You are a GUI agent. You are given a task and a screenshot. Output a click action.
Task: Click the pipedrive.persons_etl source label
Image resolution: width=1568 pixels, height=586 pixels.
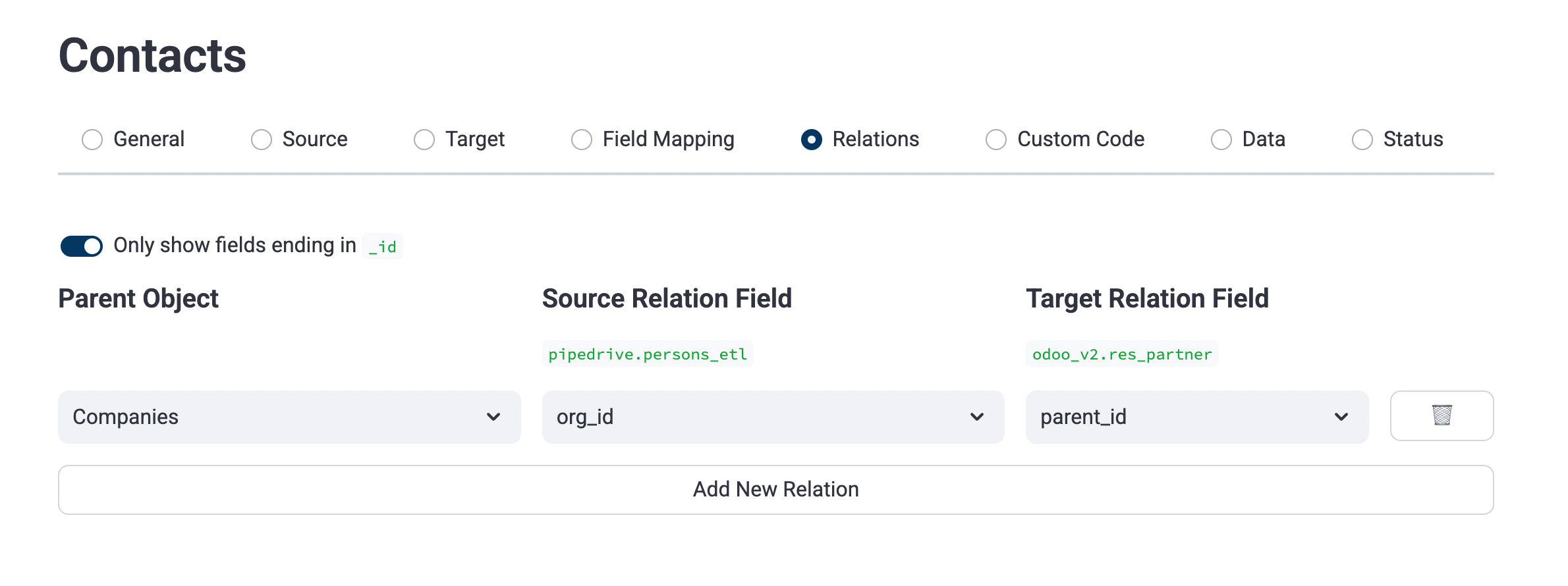click(648, 354)
